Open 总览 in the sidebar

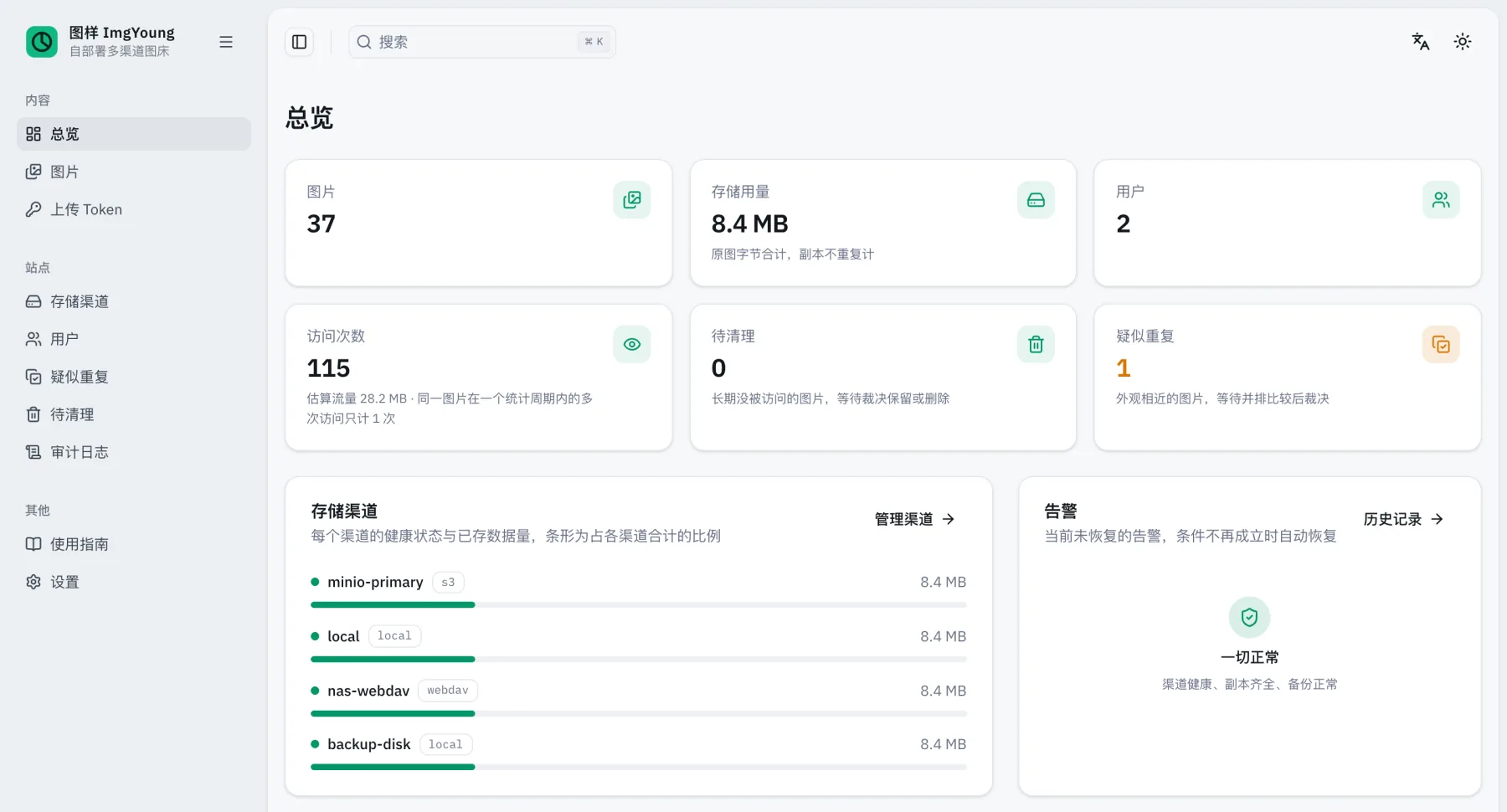pyautogui.click(x=134, y=134)
